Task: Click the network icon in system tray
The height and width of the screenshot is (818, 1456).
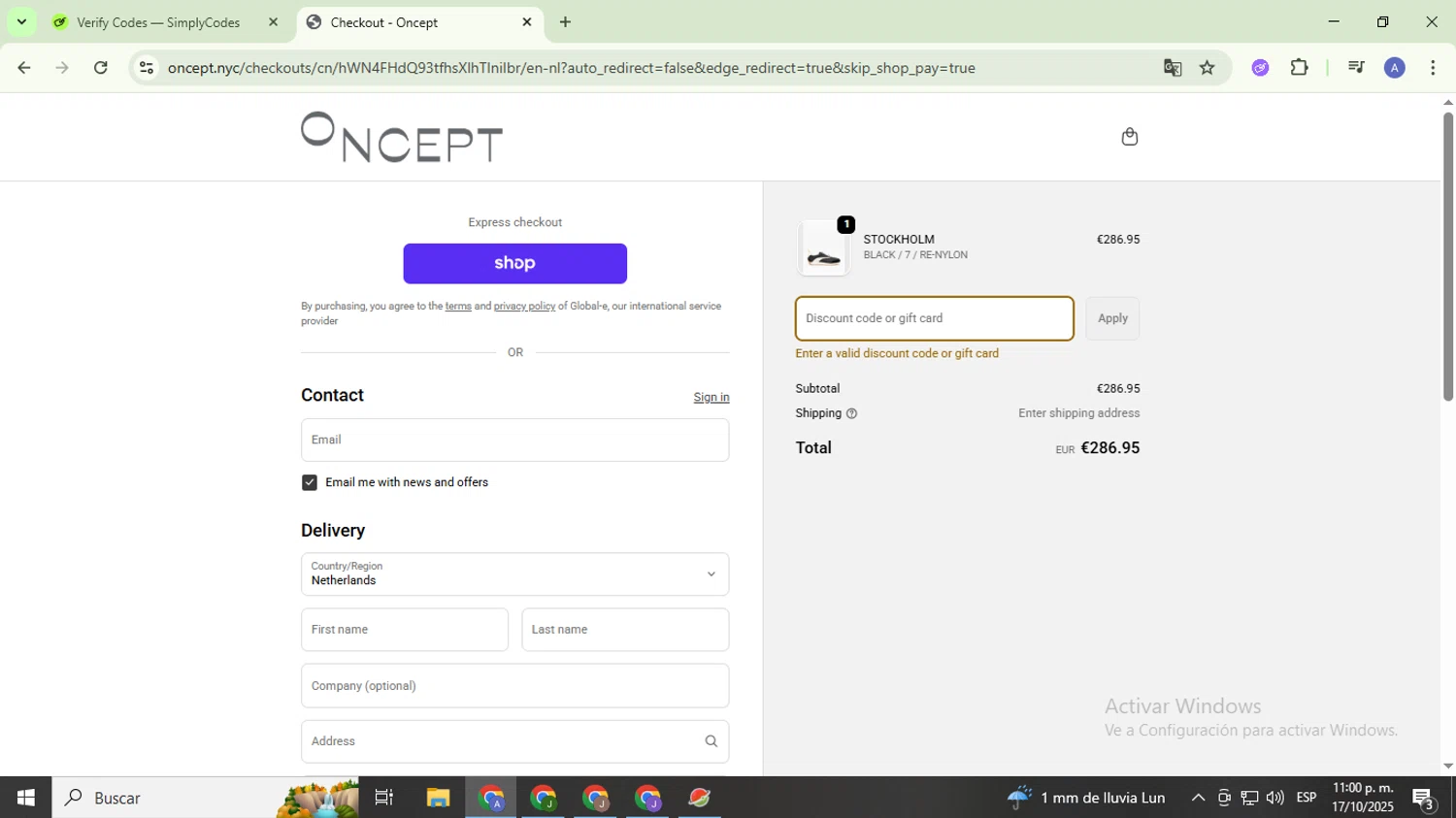Action: (1249, 798)
